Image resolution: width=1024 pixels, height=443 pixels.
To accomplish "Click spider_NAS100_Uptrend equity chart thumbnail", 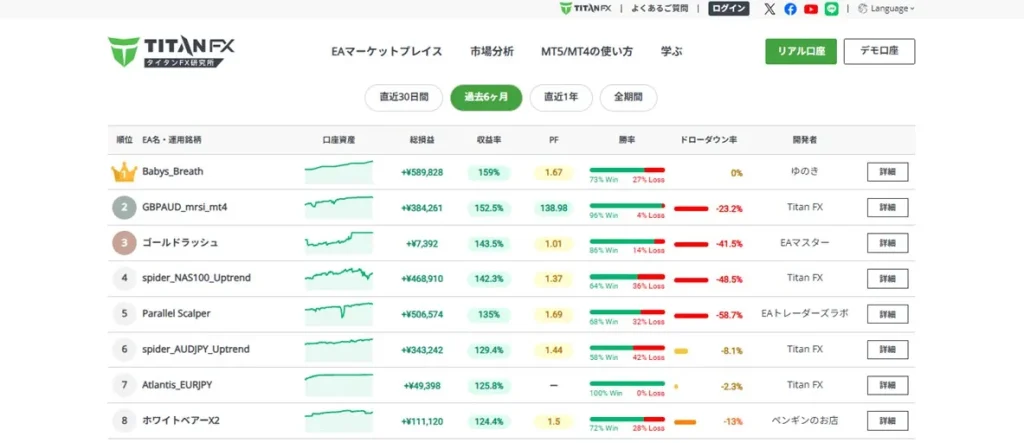I will click(x=339, y=278).
